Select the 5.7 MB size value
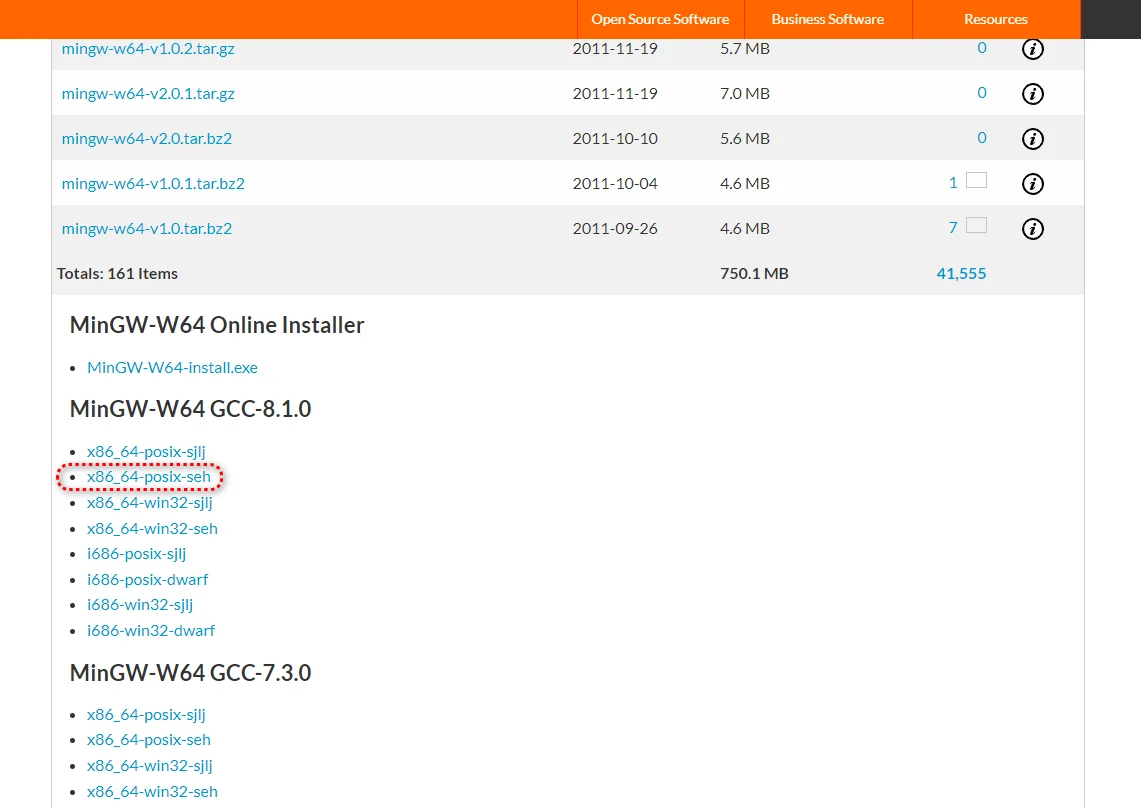This screenshot has height=808, width=1141. coord(744,49)
